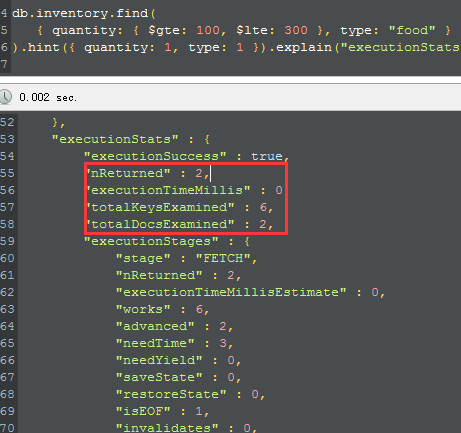Click the '0.002 sec.' execution time text
This screenshot has width=461, height=433.
[x=48, y=97]
